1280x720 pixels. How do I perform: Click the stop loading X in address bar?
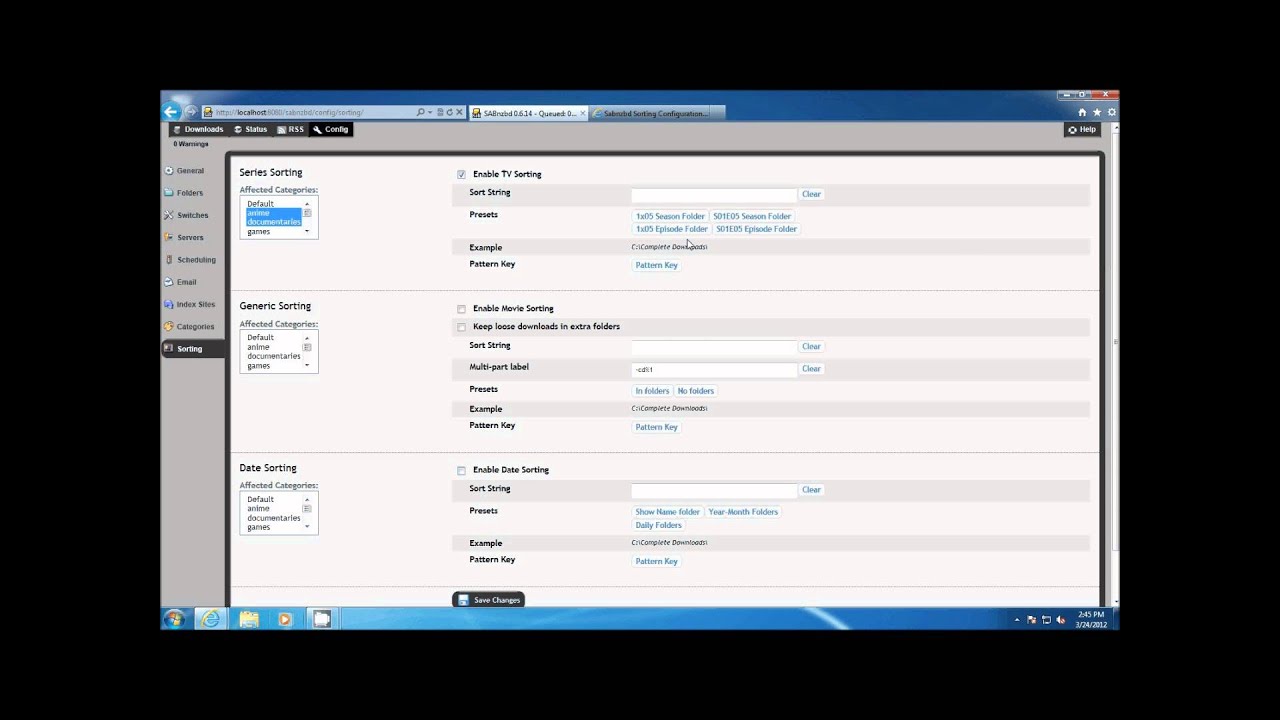(x=459, y=113)
